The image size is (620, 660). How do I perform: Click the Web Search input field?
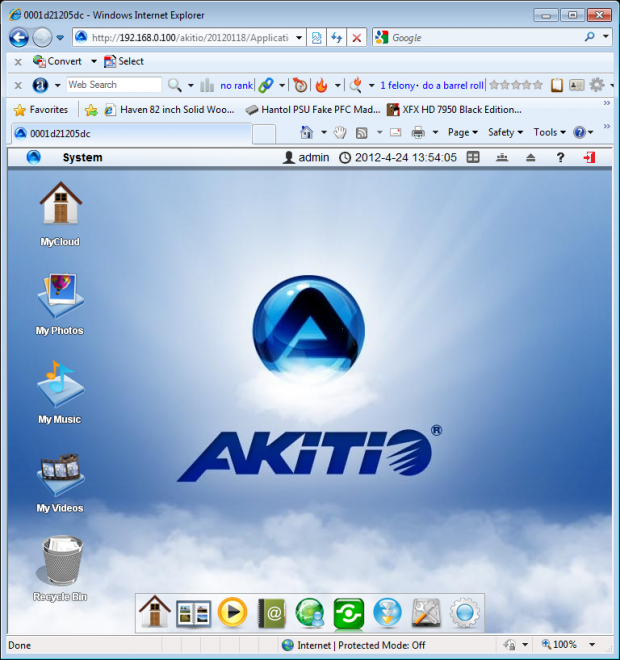(114, 85)
